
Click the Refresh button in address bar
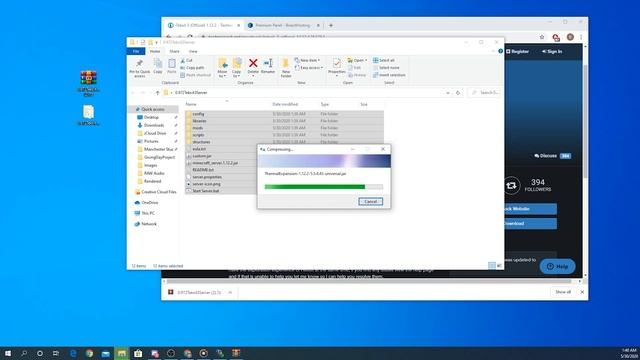(458, 93)
